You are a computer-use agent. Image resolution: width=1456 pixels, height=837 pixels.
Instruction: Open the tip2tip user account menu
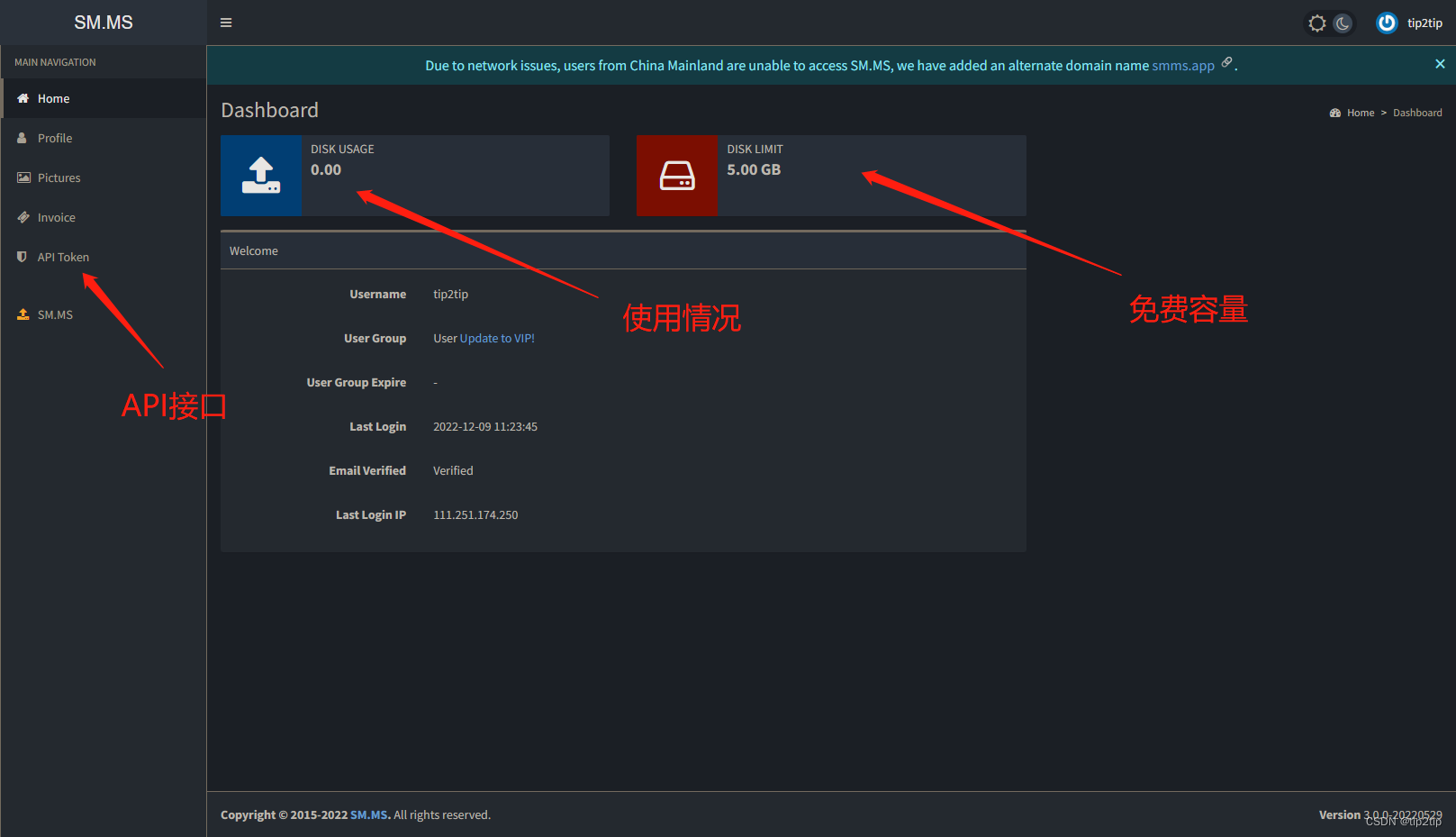click(1410, 23)
